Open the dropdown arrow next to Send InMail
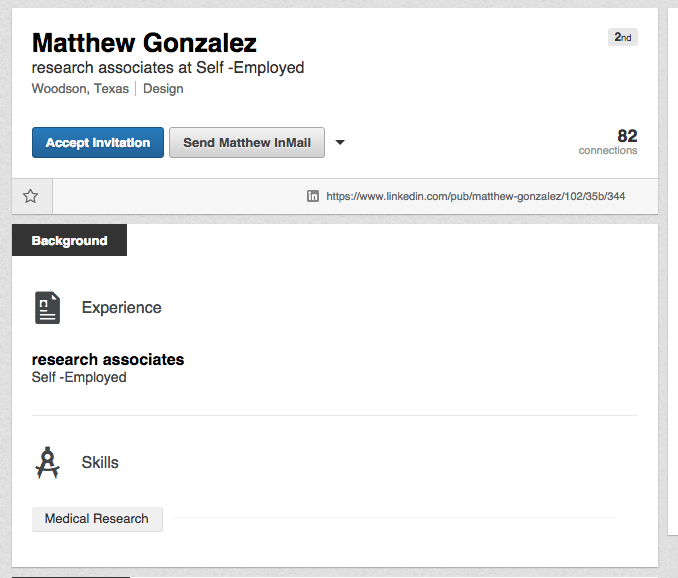Image resolution: width=678 pixels, height=578 pixels. tap(340, 143)
